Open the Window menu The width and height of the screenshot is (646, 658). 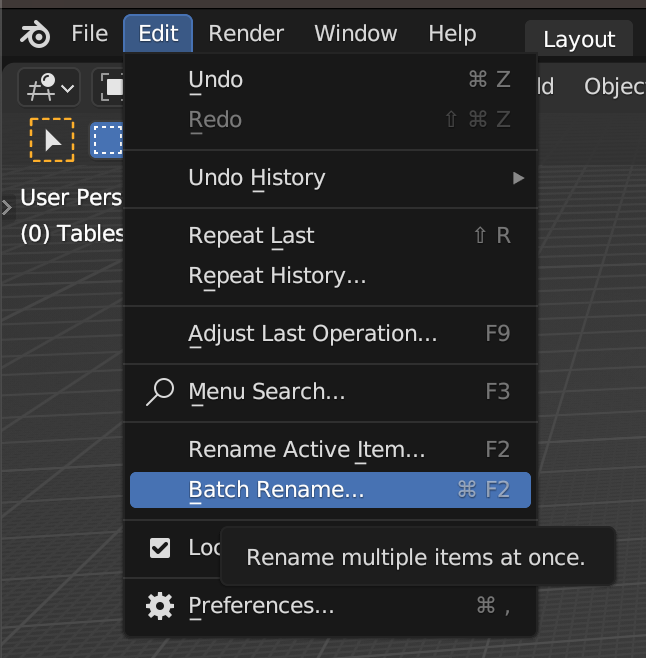point(355,34)
